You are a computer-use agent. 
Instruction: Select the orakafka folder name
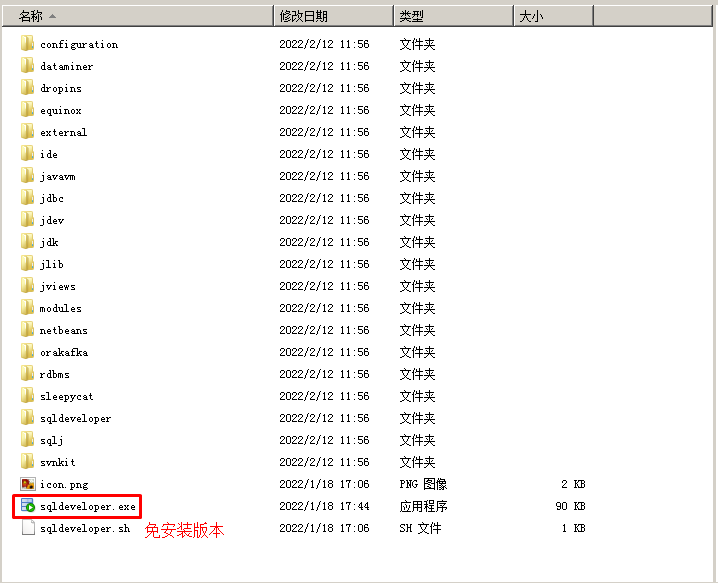65,352
